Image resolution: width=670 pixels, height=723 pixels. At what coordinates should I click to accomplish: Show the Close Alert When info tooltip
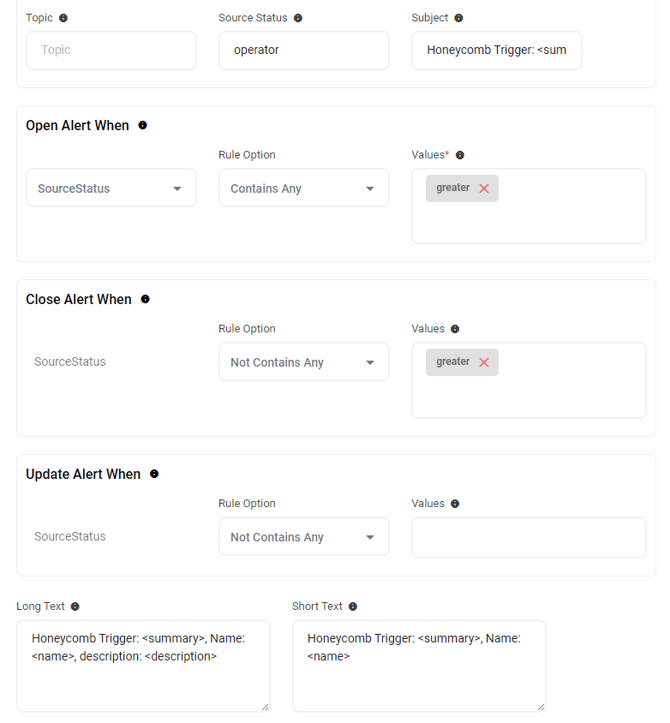tap(145, 299)
